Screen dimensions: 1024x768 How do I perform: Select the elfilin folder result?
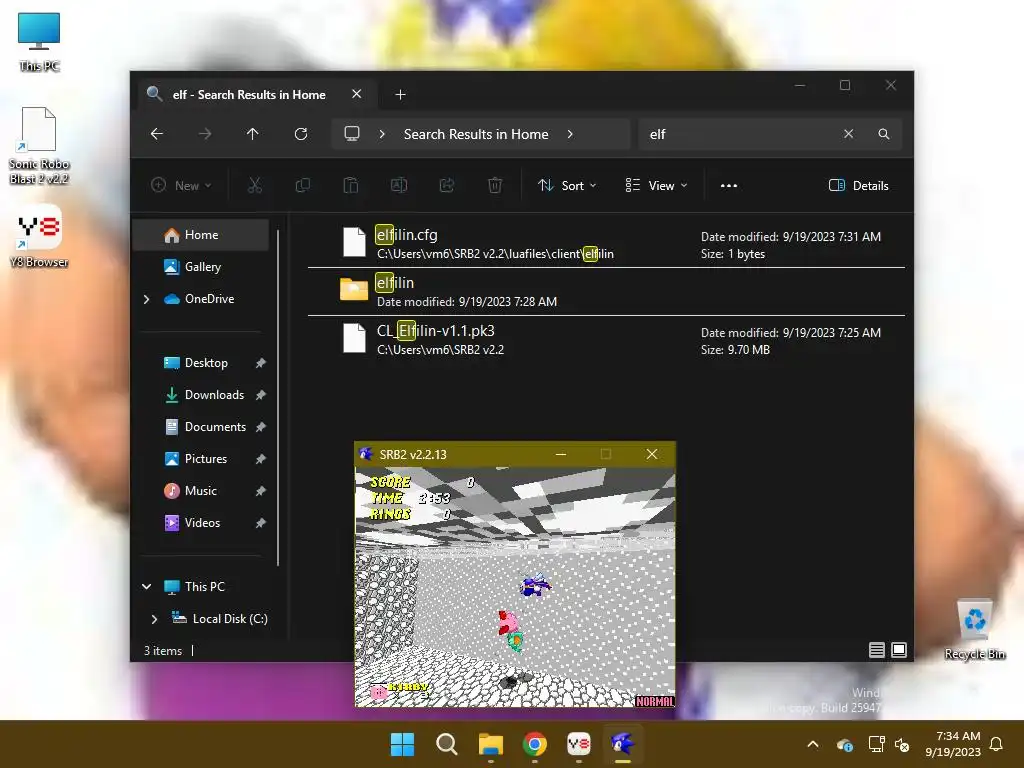pos(606,291)
